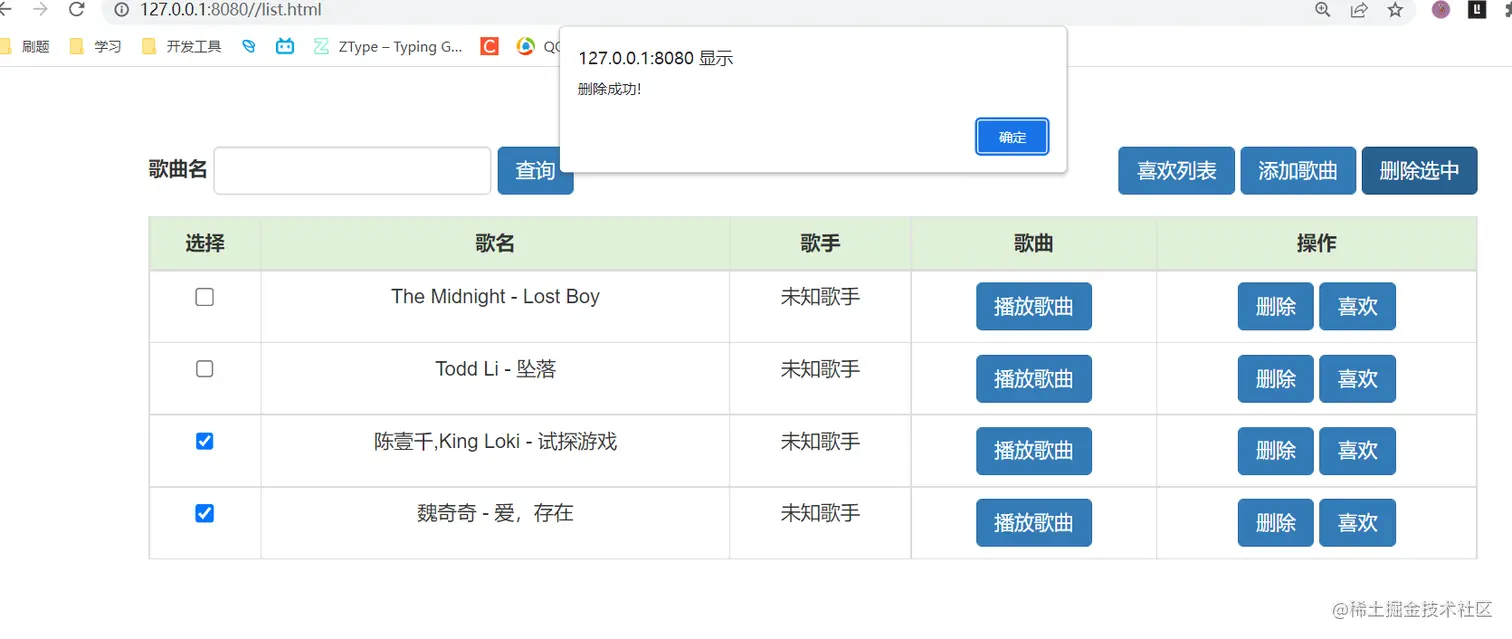Delete the 魏奇奇 - 爱，存在 row
The image size is (1512, 639).
pos(1276,523)
